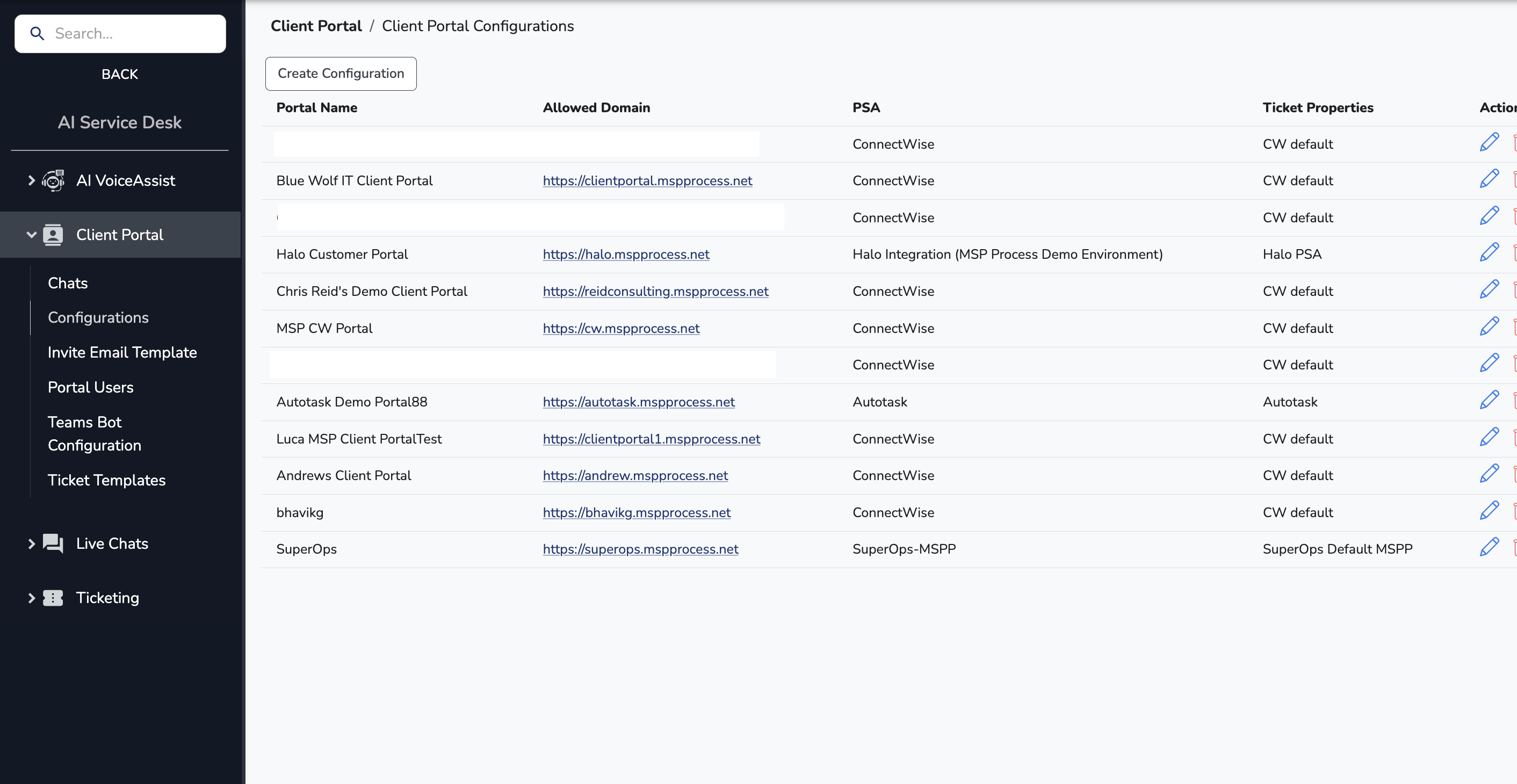Collapse the Client Portal section chevron

(x=31, y=235)
